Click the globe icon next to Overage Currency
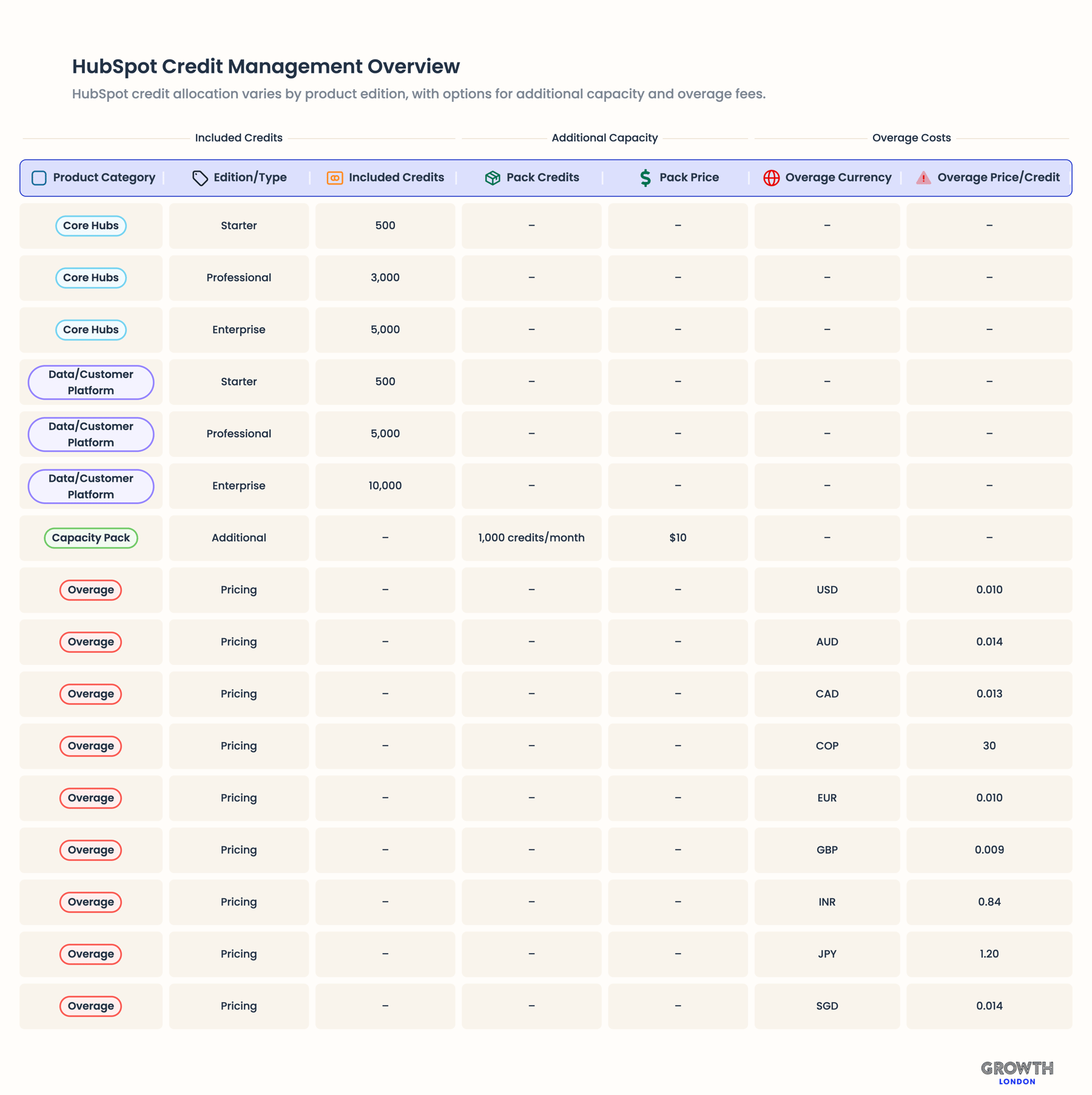1092x1095 pixels. click(771, 178)
